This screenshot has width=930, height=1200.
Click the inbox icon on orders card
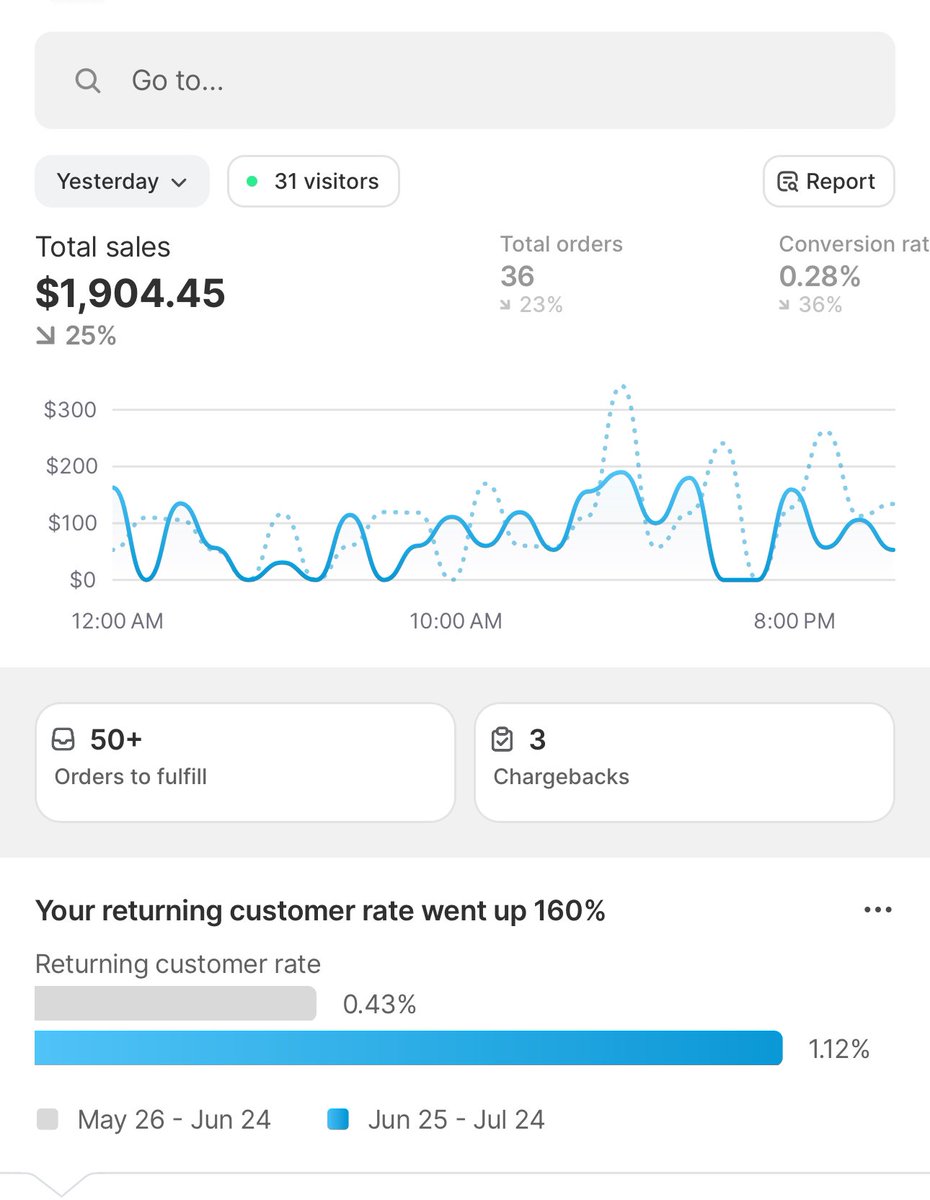65,740
